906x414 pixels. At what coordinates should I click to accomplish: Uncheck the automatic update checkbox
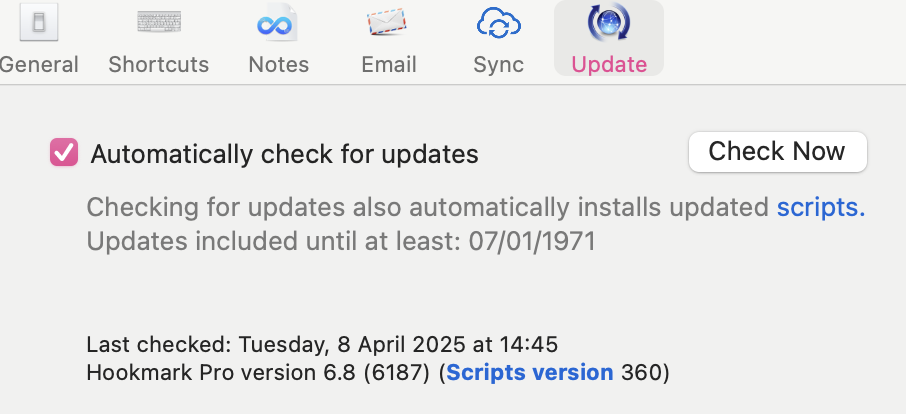(x=64, y=152)
